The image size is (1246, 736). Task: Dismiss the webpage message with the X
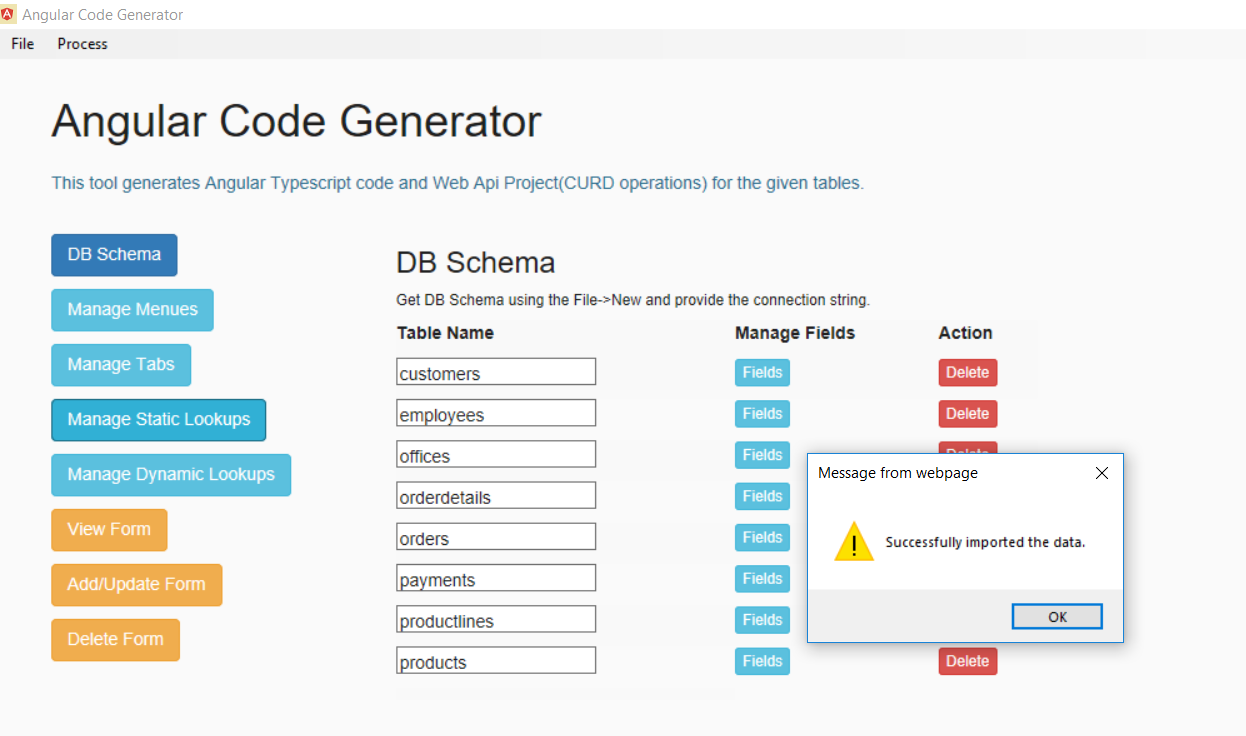1101,473
